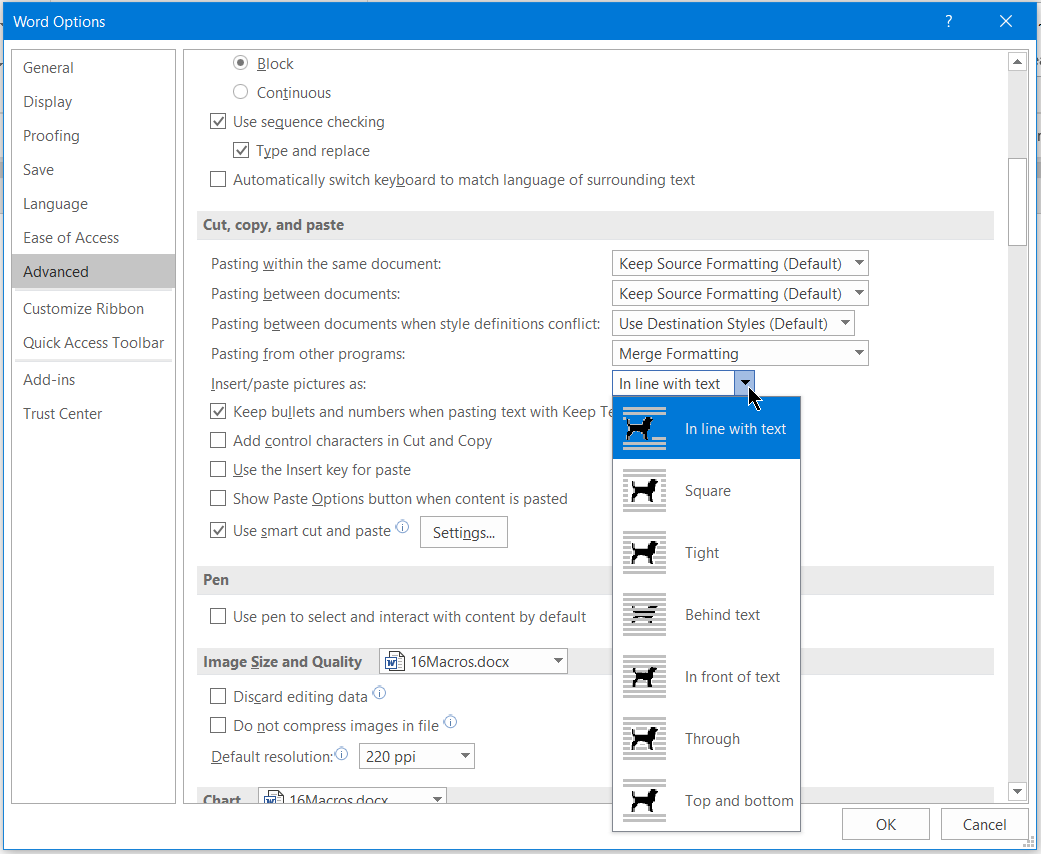Click info icon beside Use smart cut and paste
The image size is (1041, 854).
402,527
